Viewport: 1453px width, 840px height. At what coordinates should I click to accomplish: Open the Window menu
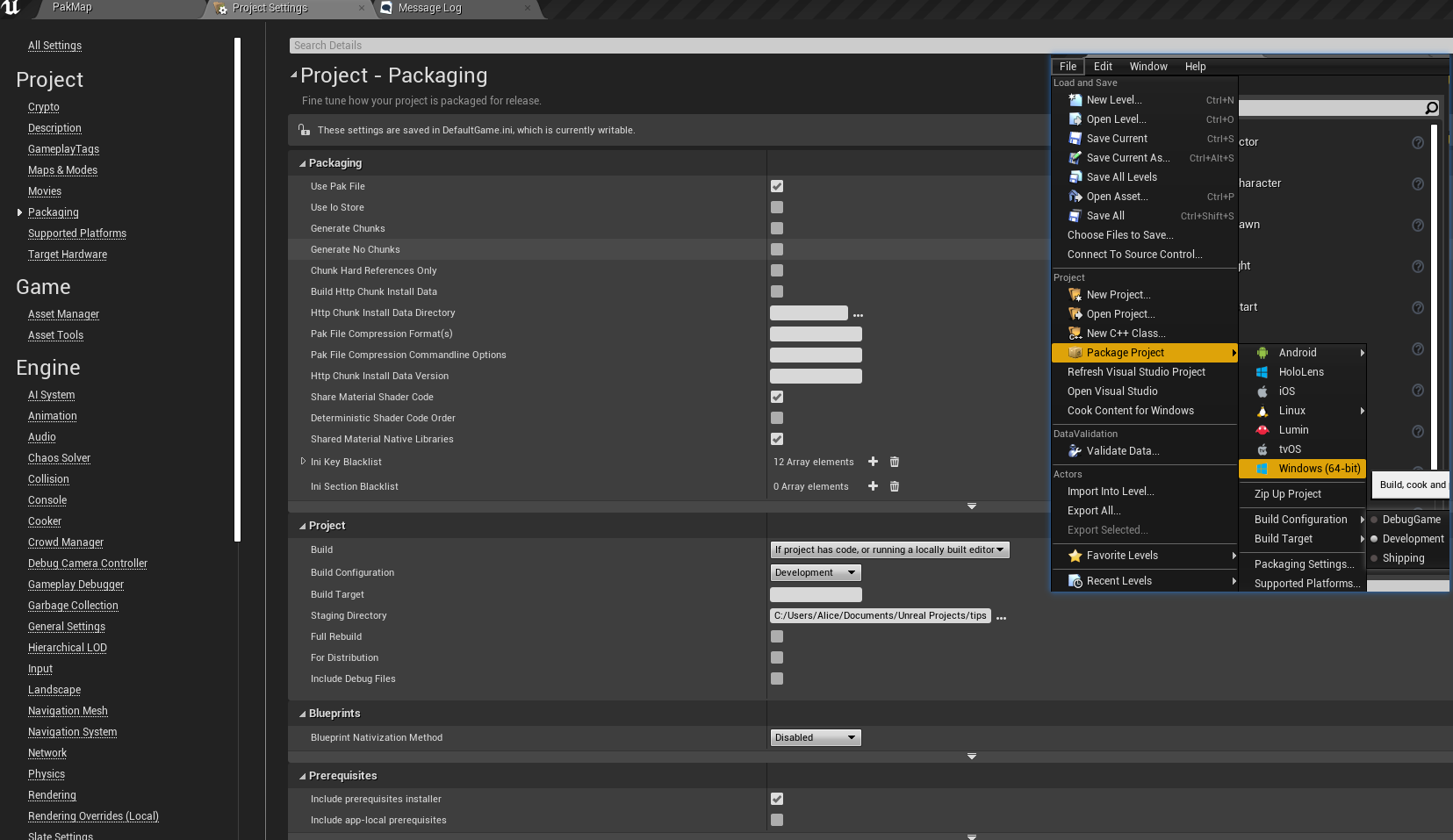coord(1148,67)
